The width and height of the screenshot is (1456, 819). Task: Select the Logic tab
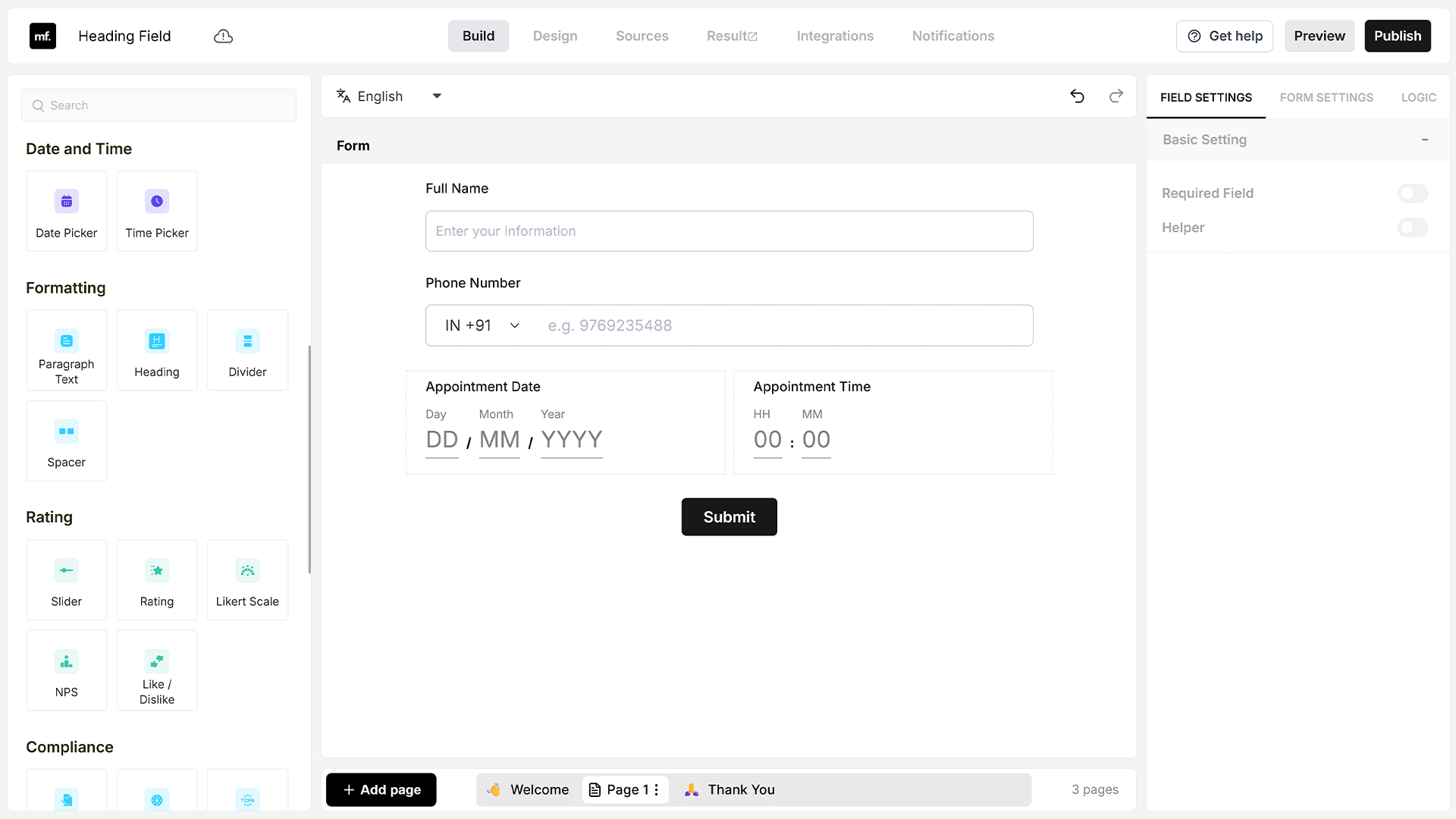point(1418,97)
